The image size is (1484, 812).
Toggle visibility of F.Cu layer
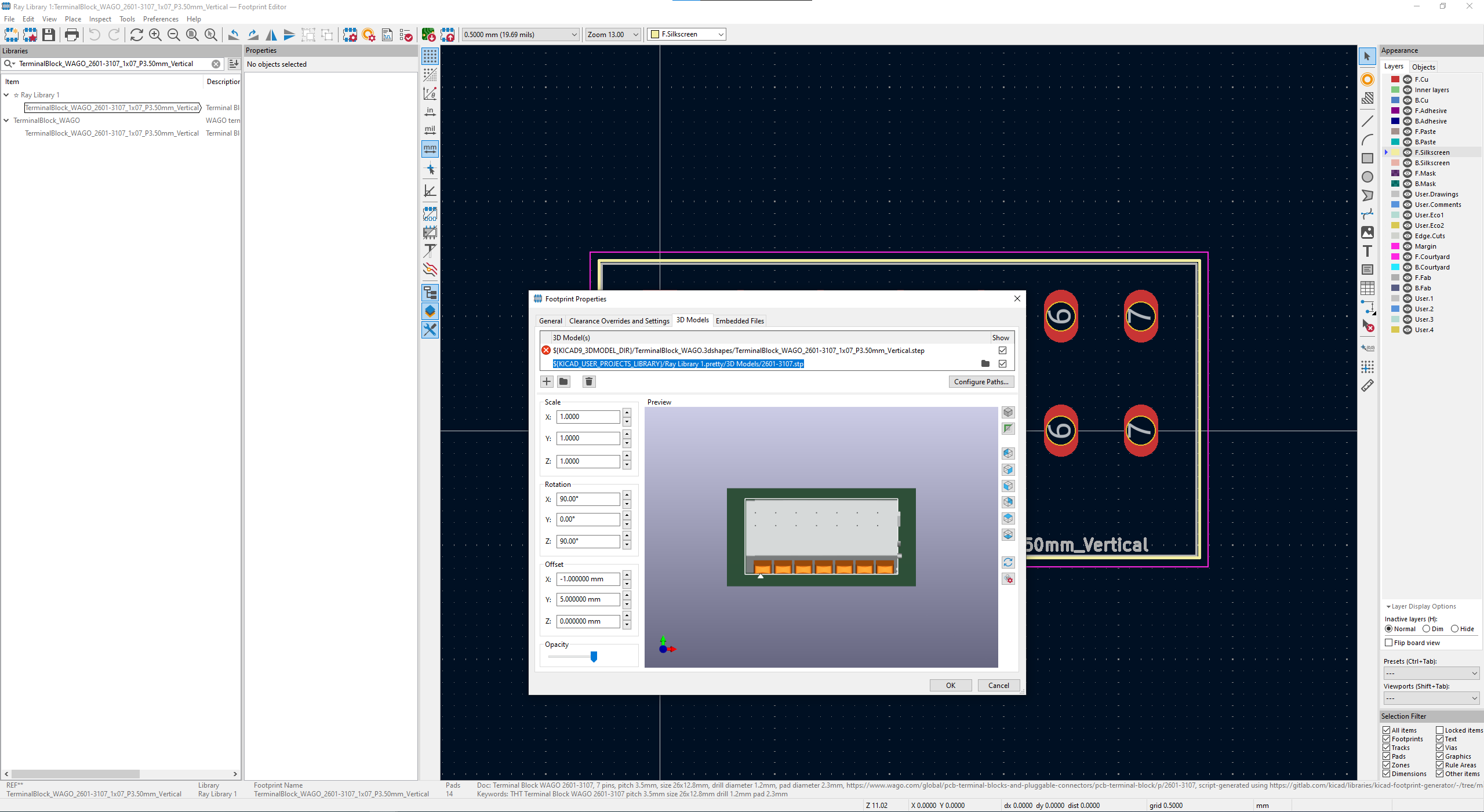point(1407,79)
